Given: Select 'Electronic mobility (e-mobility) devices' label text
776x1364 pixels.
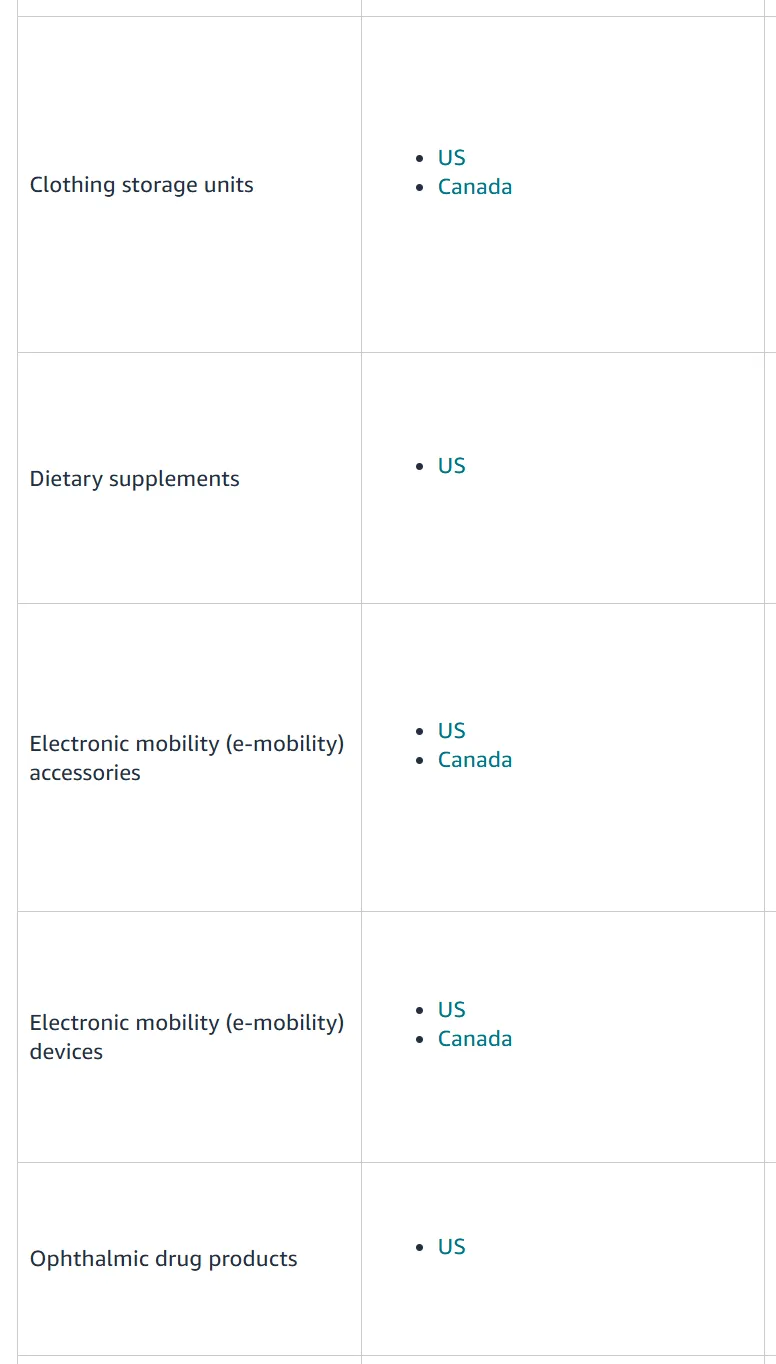Looking at the screenshot, I should coord(186,1037).
